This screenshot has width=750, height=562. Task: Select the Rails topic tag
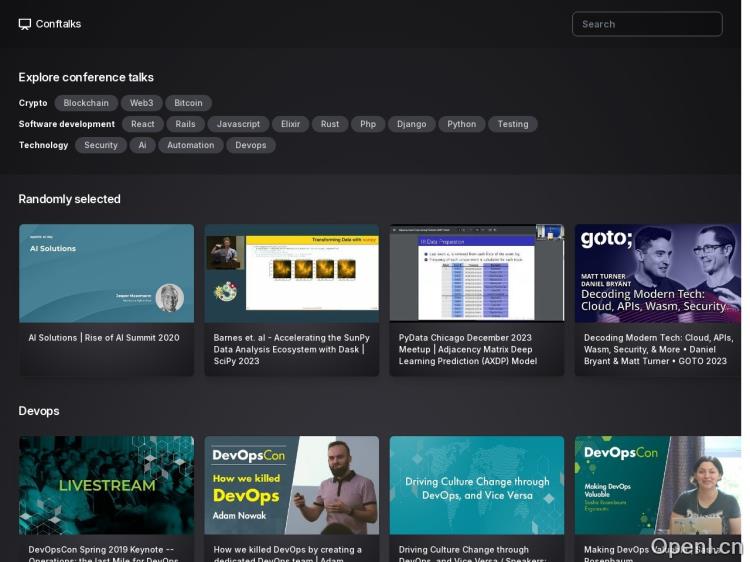pos(185,124)
